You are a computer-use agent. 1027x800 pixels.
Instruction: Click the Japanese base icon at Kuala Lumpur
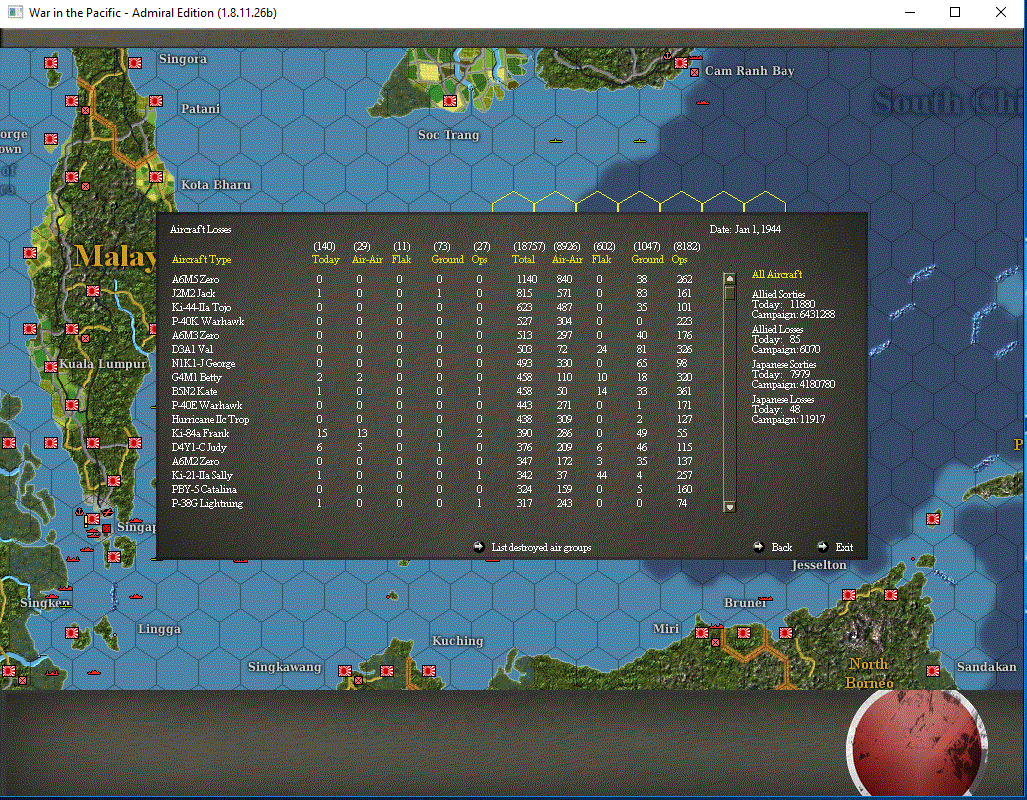coord(51,367)
